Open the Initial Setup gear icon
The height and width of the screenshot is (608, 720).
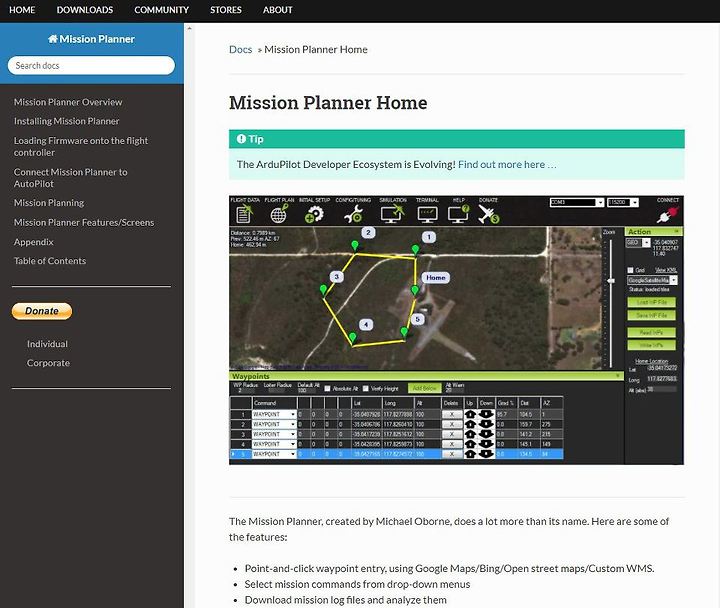314,214
